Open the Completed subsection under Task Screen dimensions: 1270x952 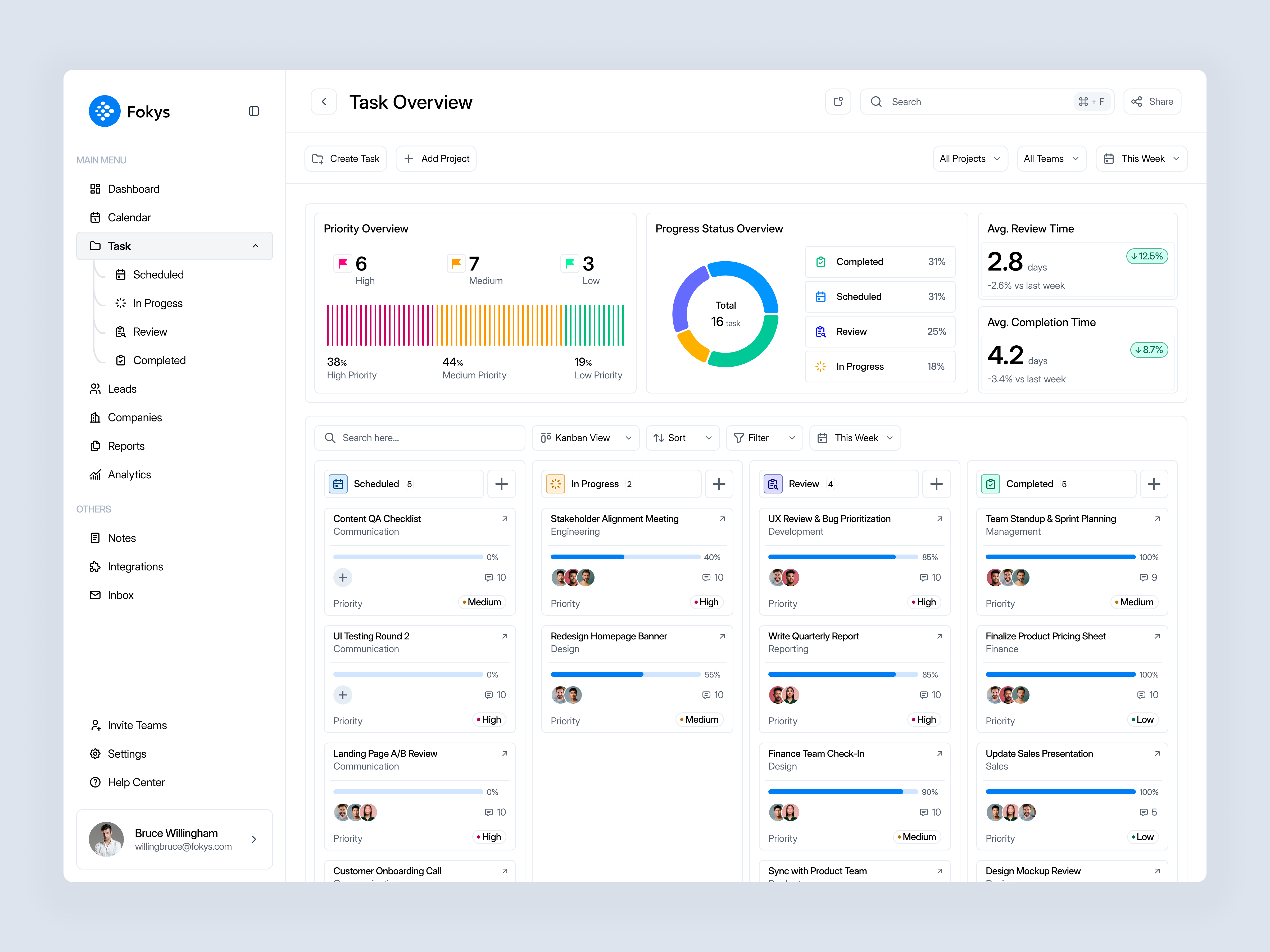click(159, 360)
